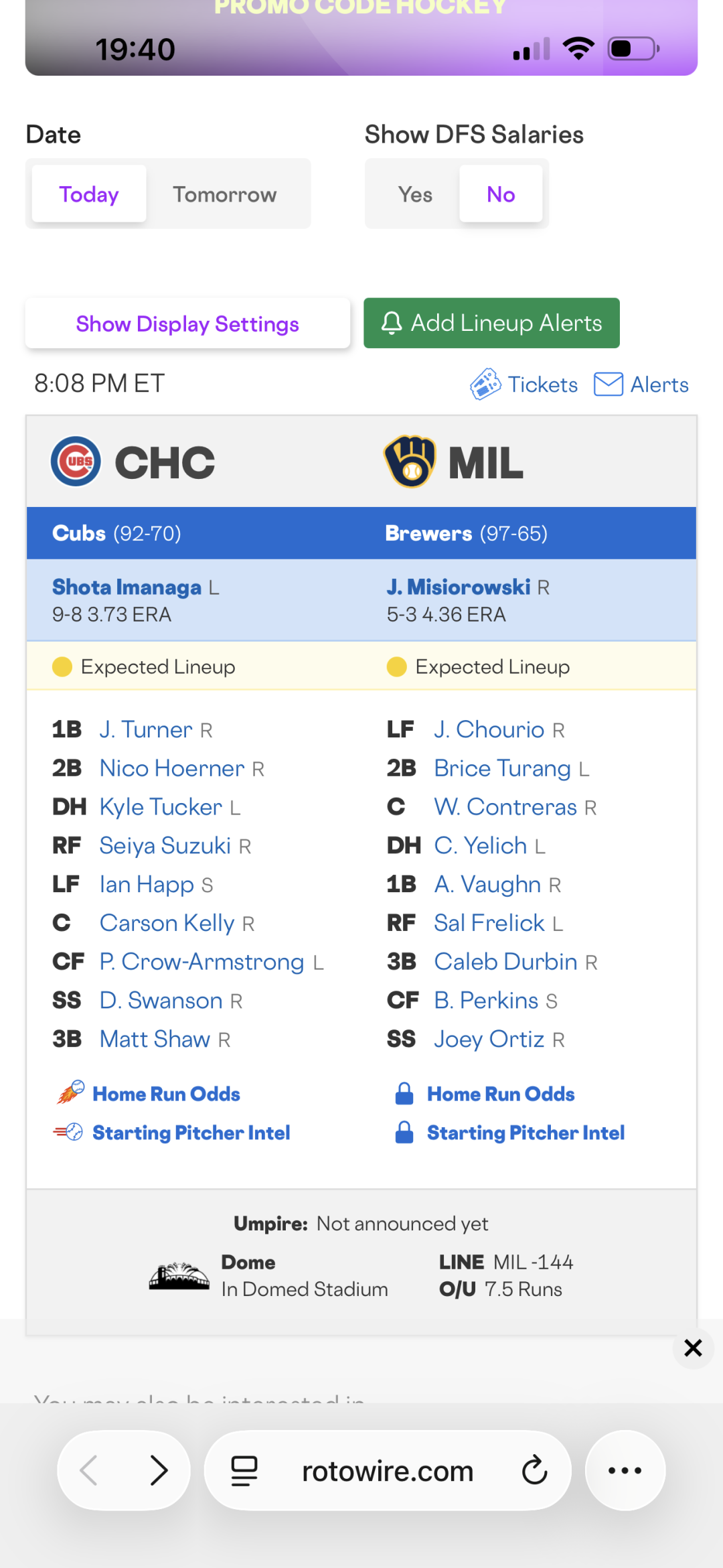Open Cubs Home Run Odds link

(x=166, y=1094)
